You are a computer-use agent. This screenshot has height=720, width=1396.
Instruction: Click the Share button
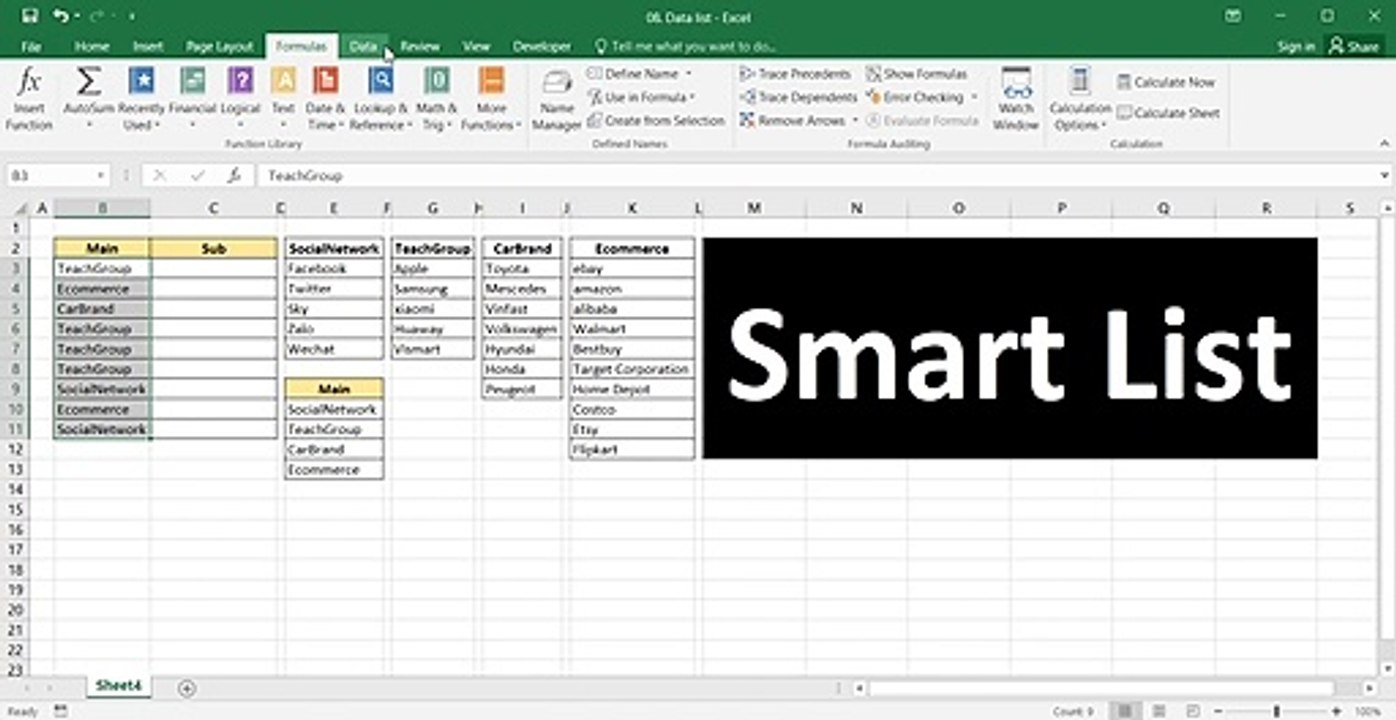1354,46
